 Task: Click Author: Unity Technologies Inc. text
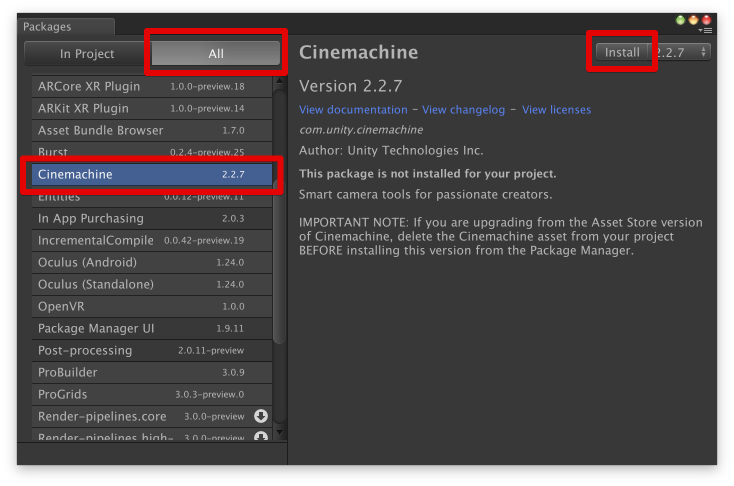coord(391,150)
